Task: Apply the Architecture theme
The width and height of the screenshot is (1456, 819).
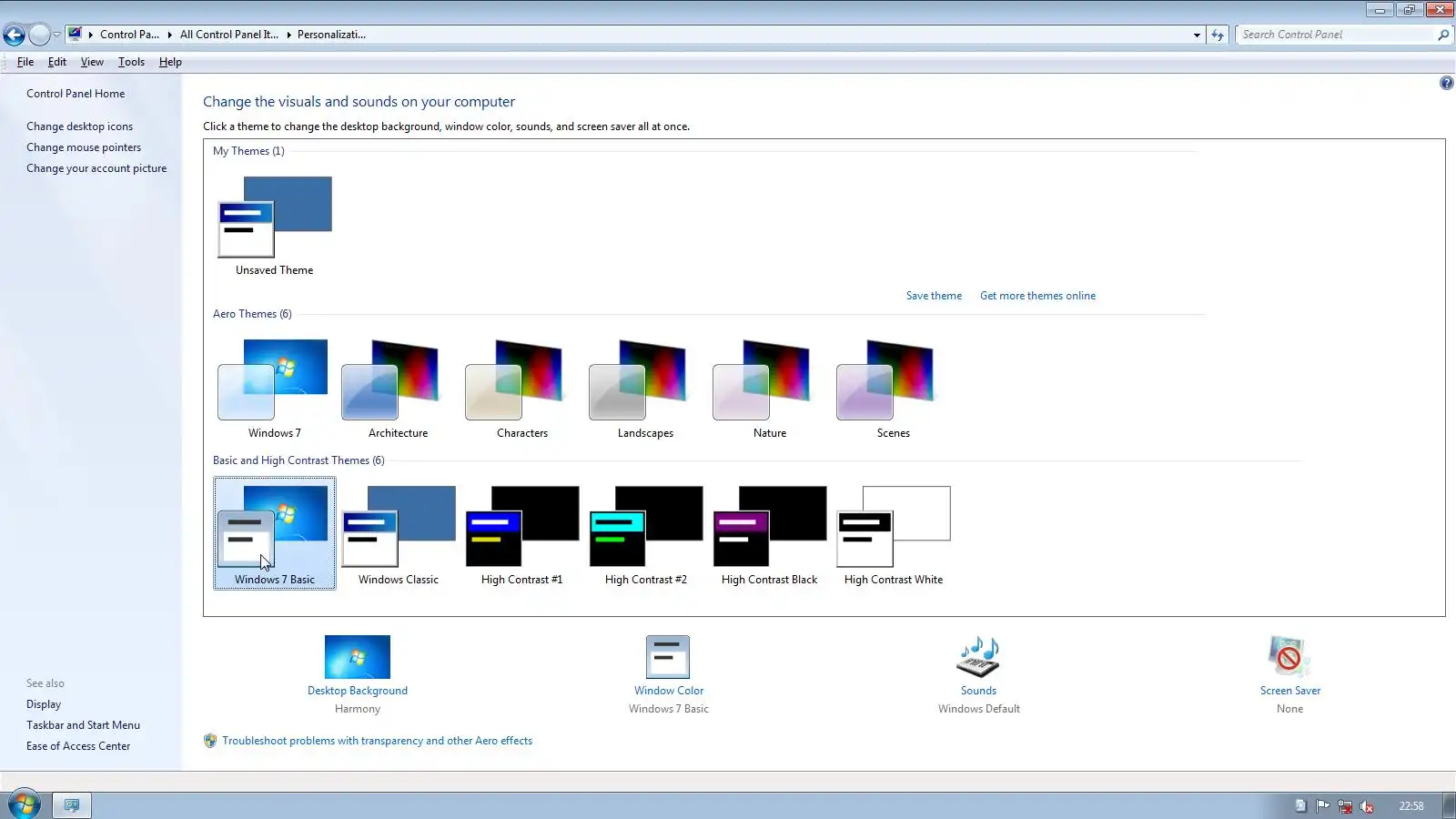Action: (398, 389)
